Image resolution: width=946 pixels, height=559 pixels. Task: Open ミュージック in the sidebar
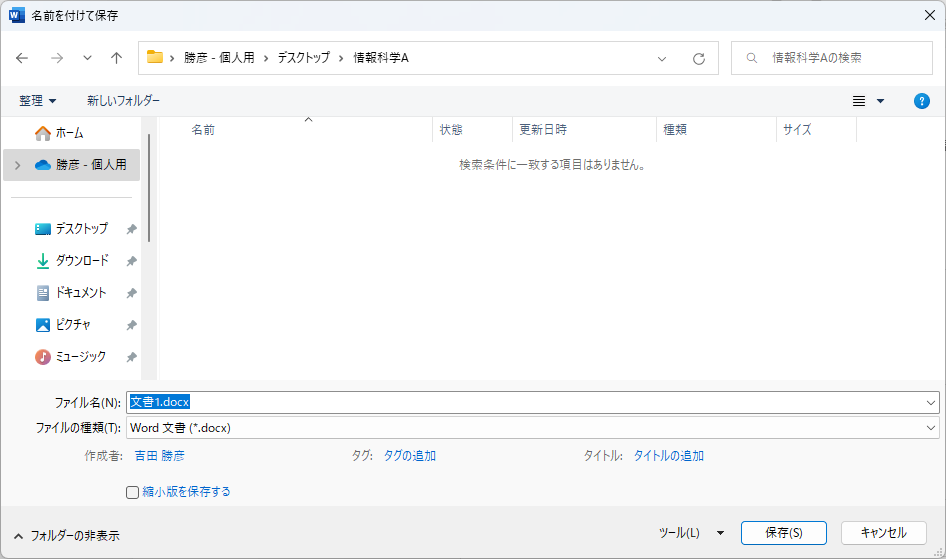[x=72, y=356]
